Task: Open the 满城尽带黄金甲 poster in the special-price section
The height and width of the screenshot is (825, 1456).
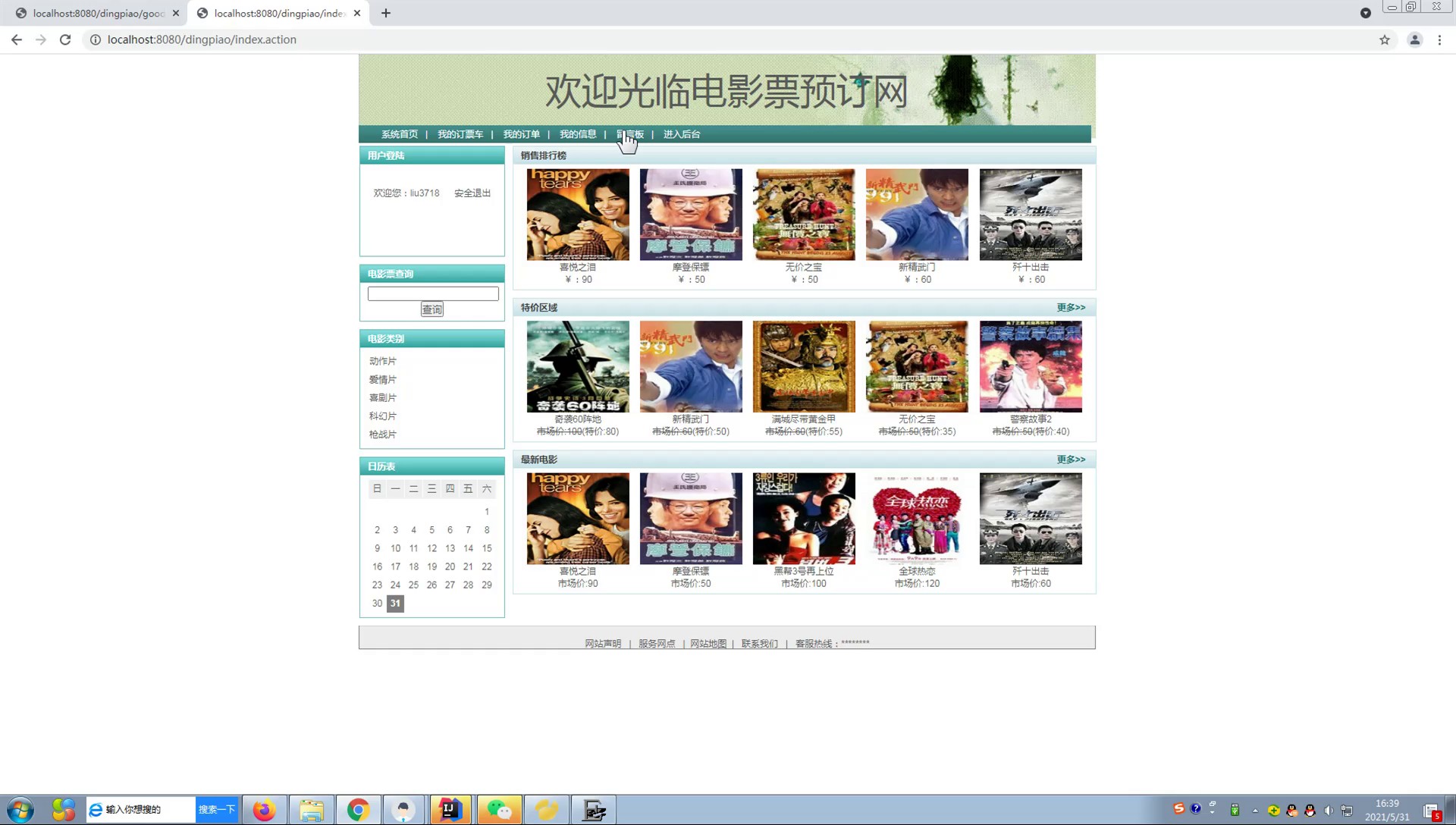Action: (804, 367)
